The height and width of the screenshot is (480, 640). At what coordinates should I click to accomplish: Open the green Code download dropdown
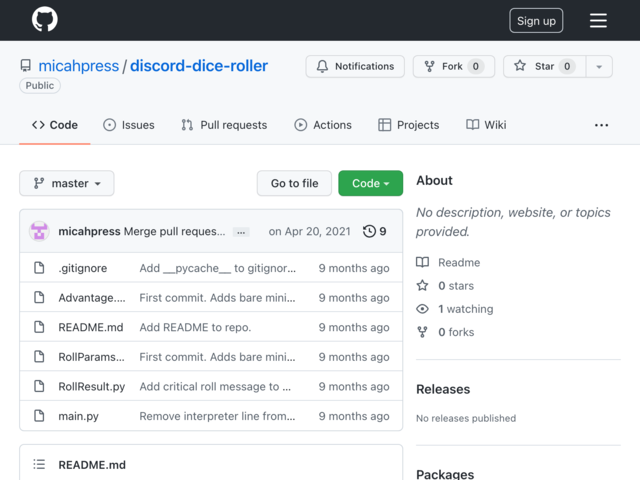(x=370, y=183)
